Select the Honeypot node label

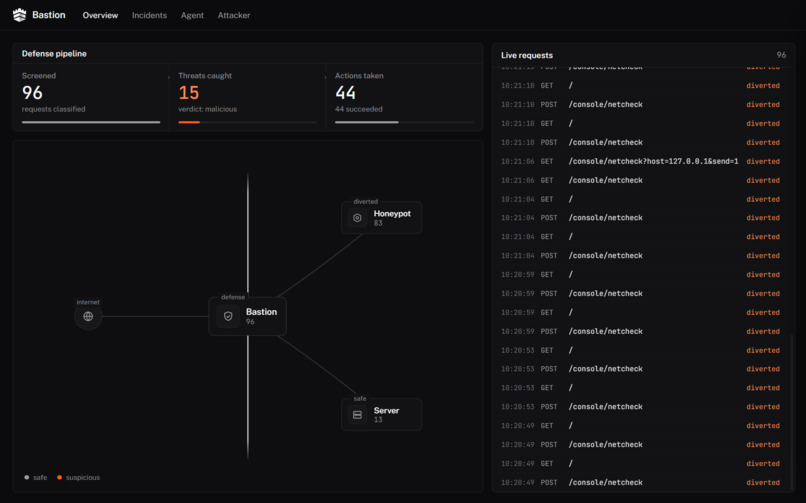392,213
